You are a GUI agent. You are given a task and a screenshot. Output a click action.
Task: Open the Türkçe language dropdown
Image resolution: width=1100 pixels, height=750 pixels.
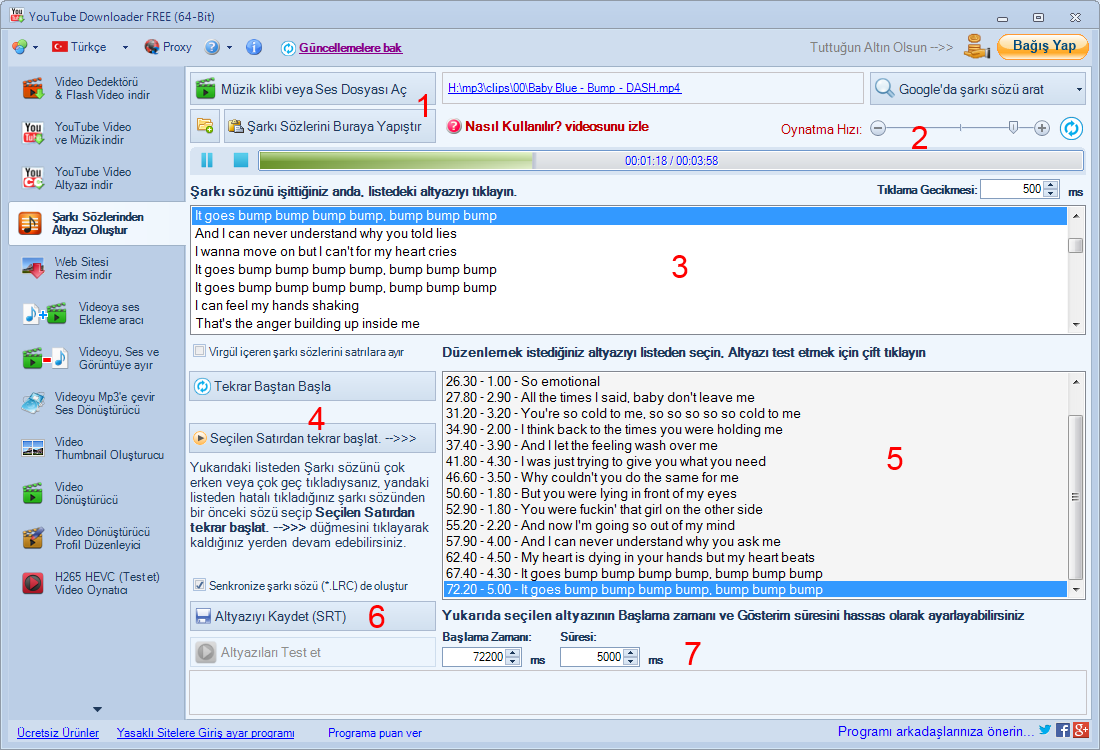(125, 47)
